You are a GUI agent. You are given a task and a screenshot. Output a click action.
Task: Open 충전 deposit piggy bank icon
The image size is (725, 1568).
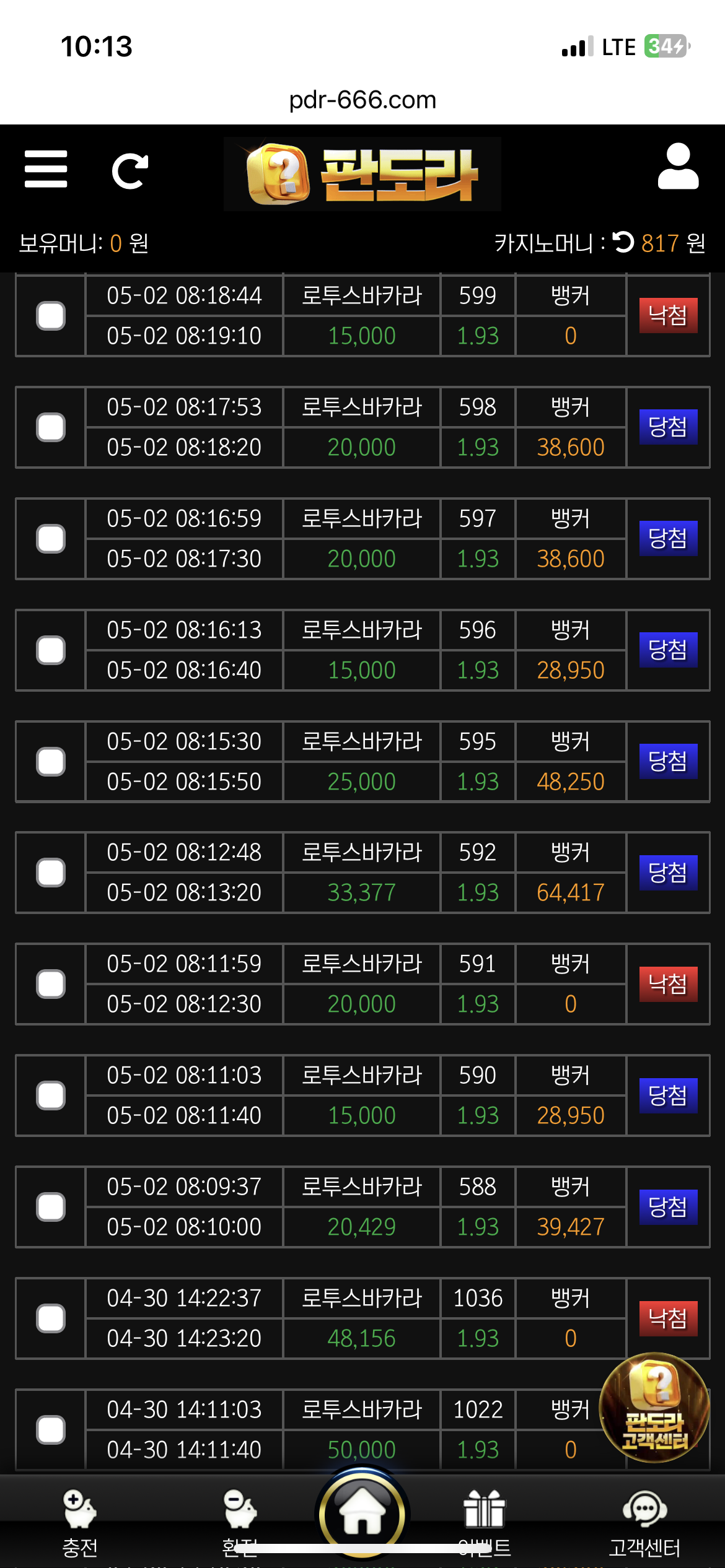click(80, 1520)
